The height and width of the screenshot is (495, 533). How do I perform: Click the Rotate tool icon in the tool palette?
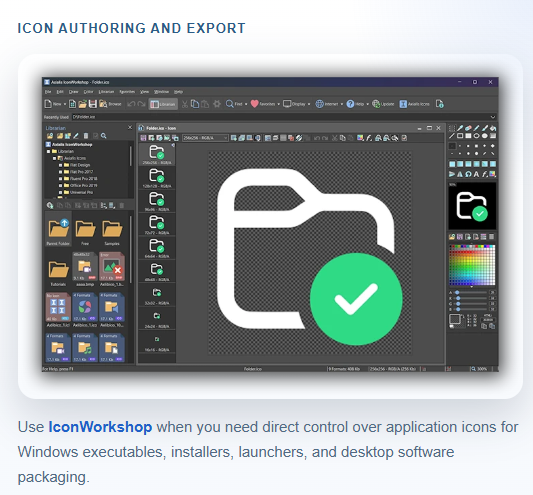(468, 174)
